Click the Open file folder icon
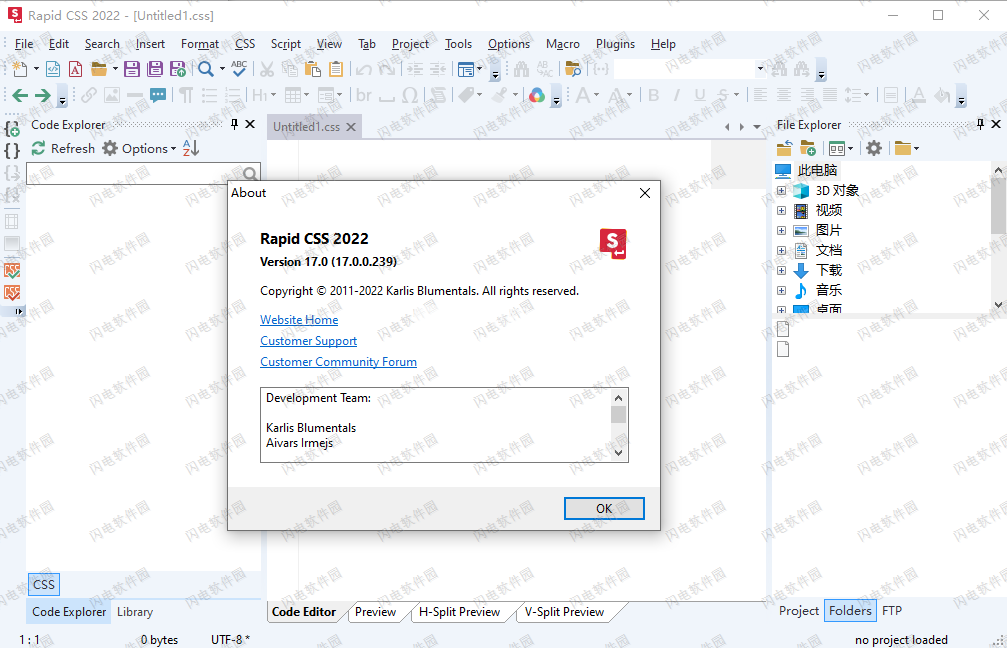This screenshot has width=1007, height=648. (x=99, y=69)
